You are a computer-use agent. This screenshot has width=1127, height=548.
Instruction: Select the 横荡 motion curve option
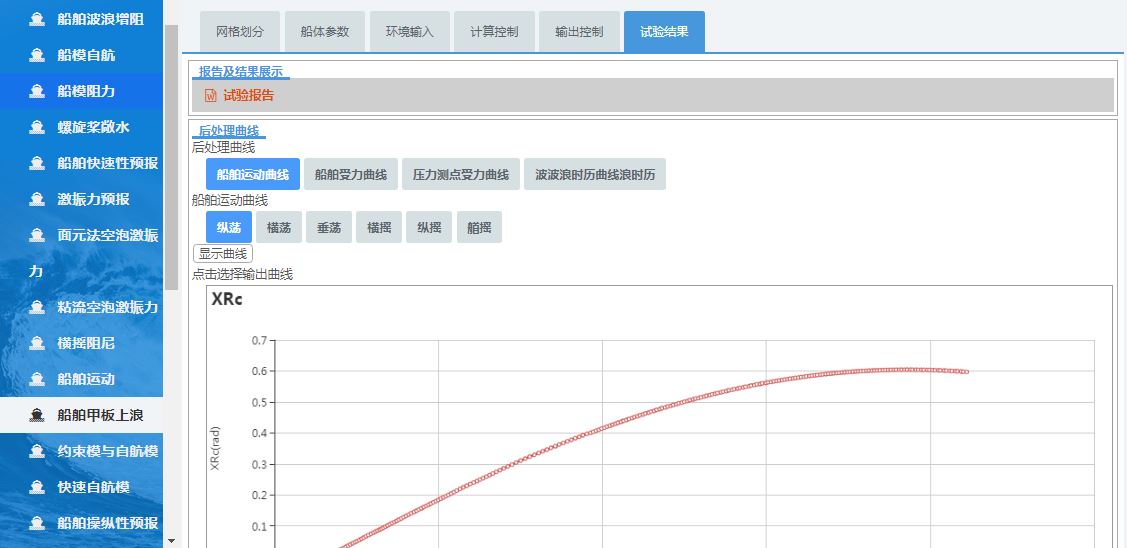pyautogui.click(x=279, y=227)
